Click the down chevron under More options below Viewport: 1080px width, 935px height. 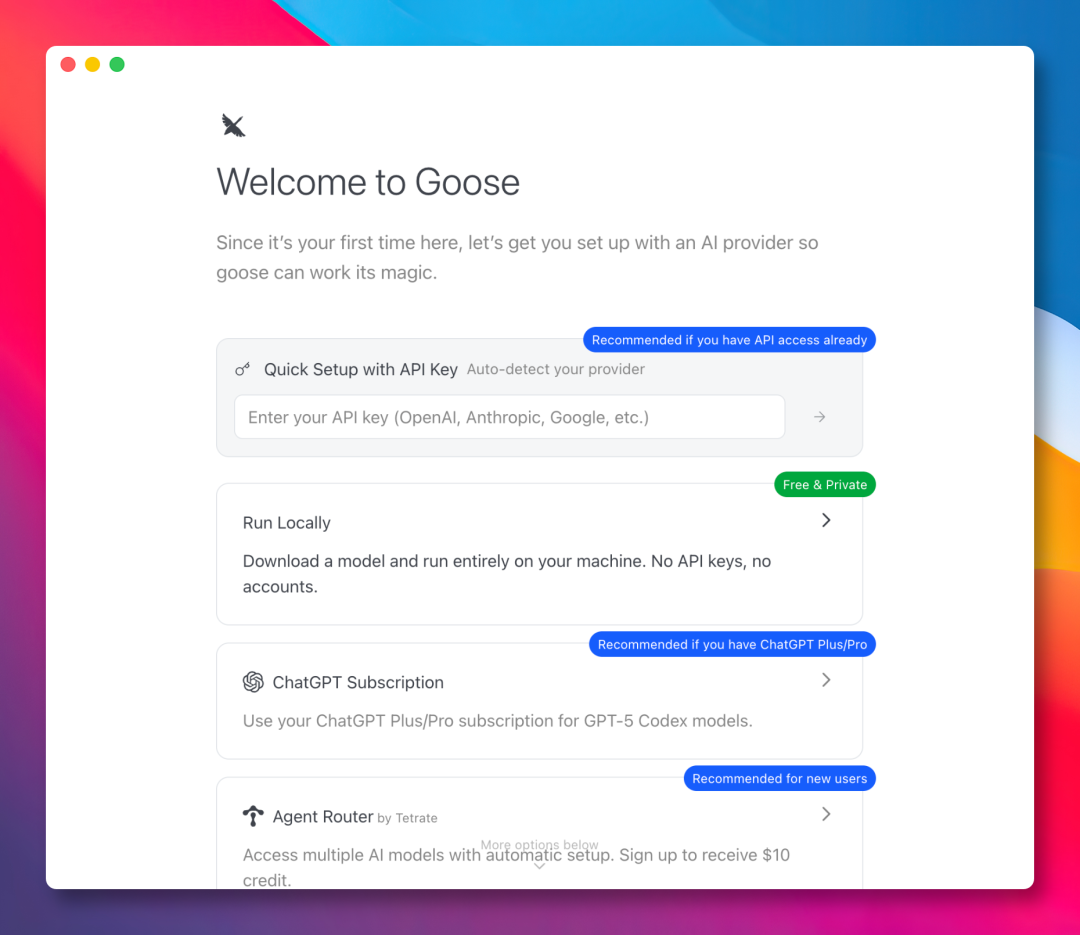coord(539,865)
